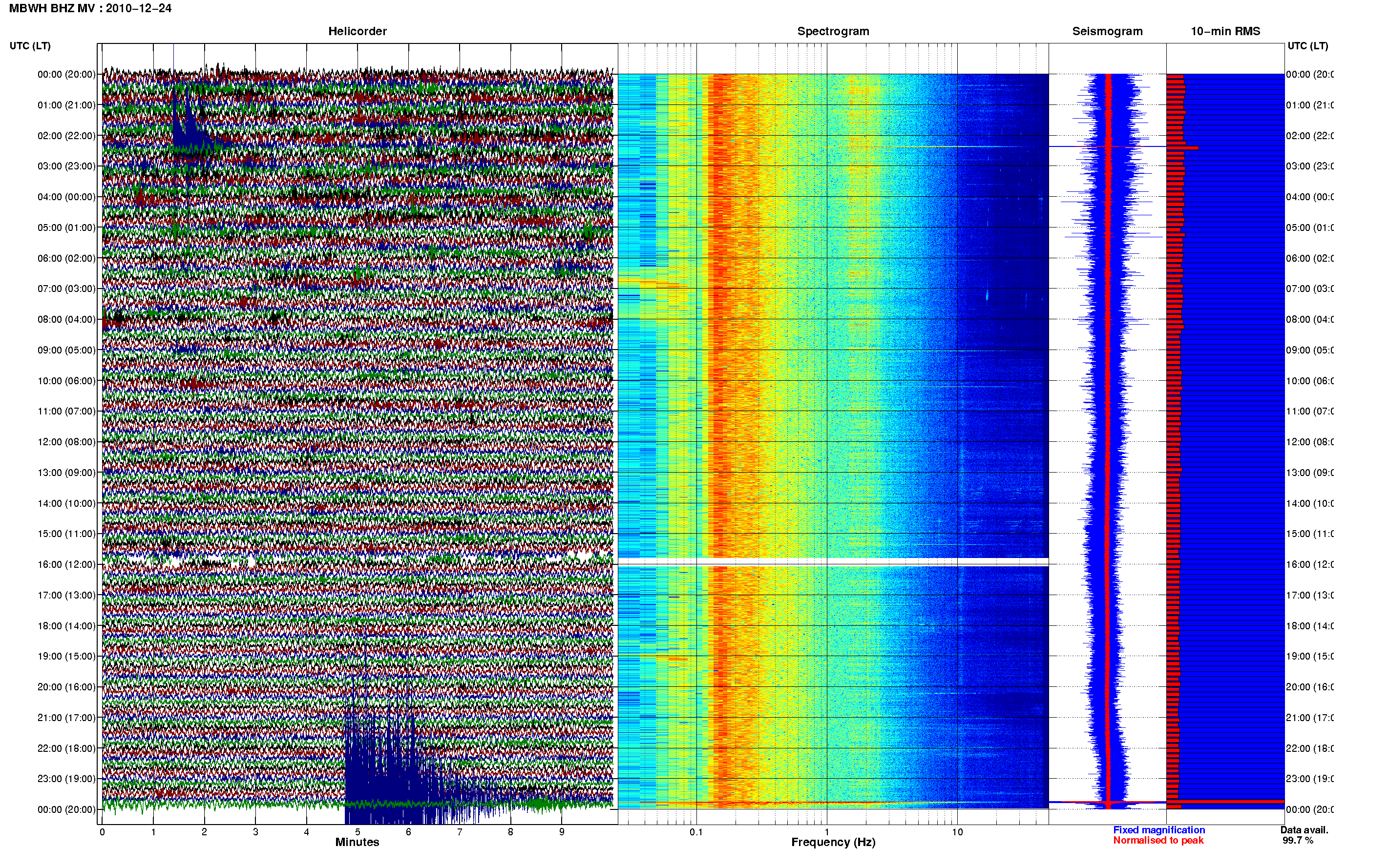1389x868 pixels.
Task: Click the 'Minutes' x-axis label
Action: [x=357, y=842]
